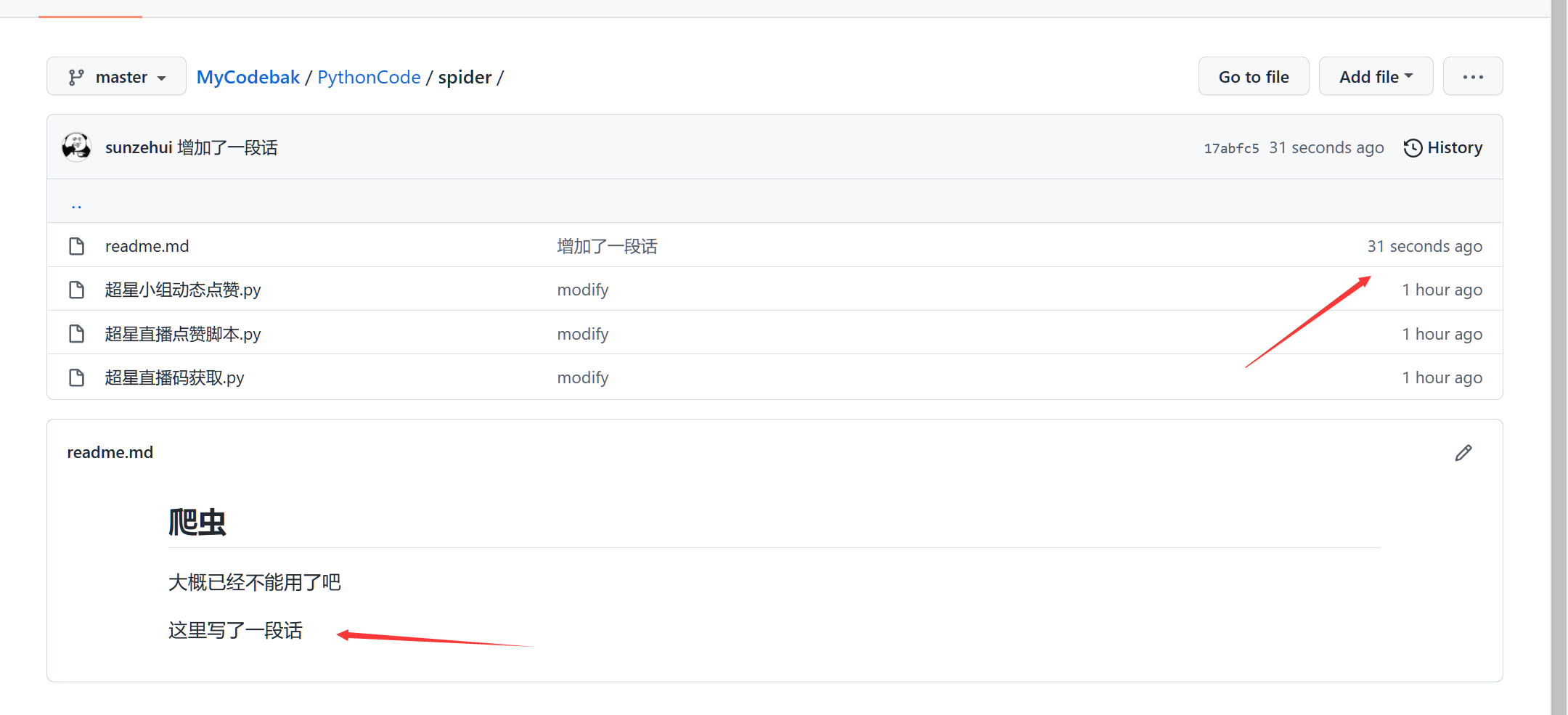Open the 增加了一段话 commit message on readme.md row

pos(607,246)
